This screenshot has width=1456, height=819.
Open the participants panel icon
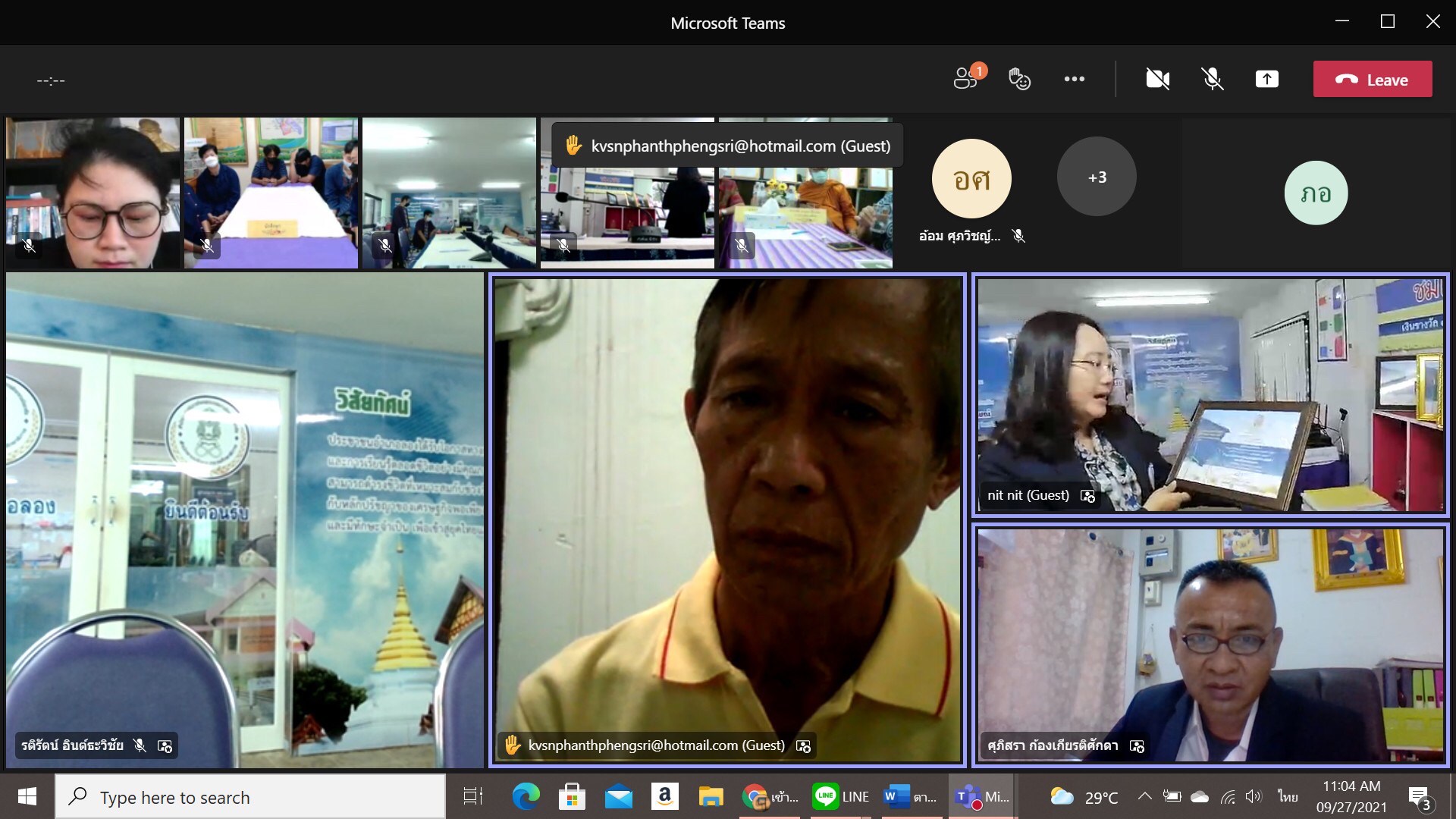pyautogui.click(x=965, y=79)
